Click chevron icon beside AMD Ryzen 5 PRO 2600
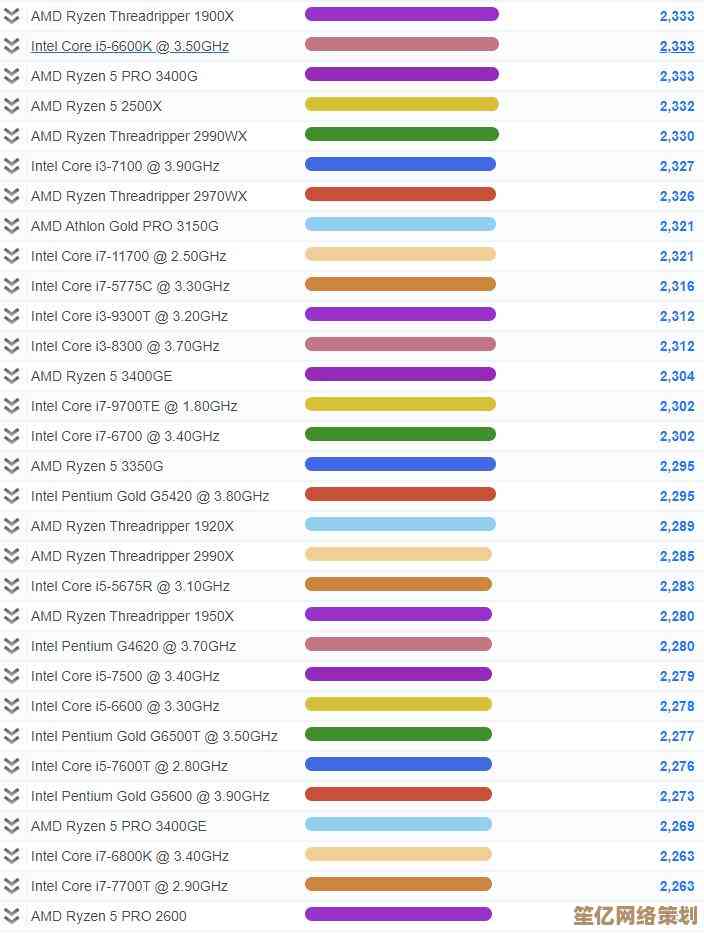This screenshot has height=934, width=704. (12, 916)
